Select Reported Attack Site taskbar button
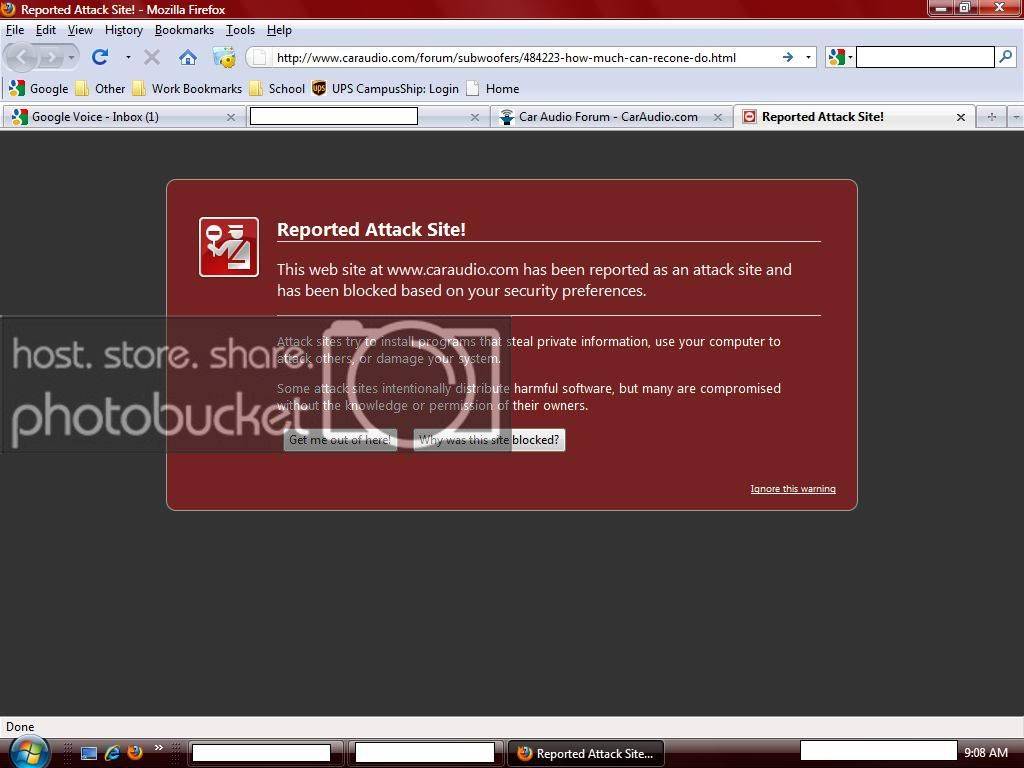This screenshot has width=1024, height=768. click(x=586, y=754)
